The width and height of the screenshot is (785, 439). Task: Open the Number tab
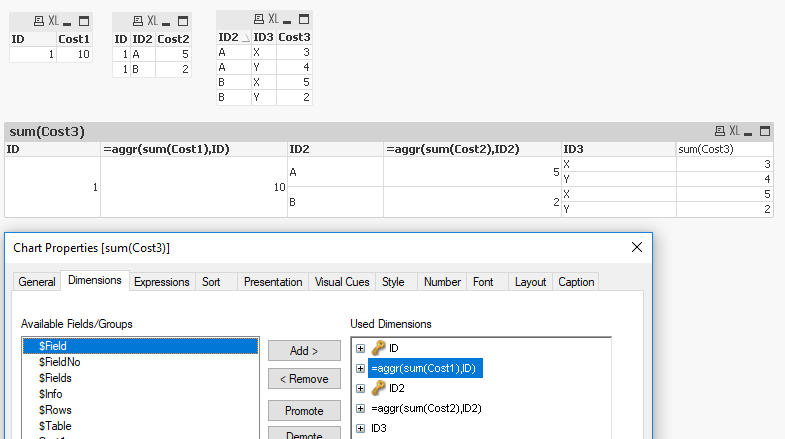click(442, 282)
